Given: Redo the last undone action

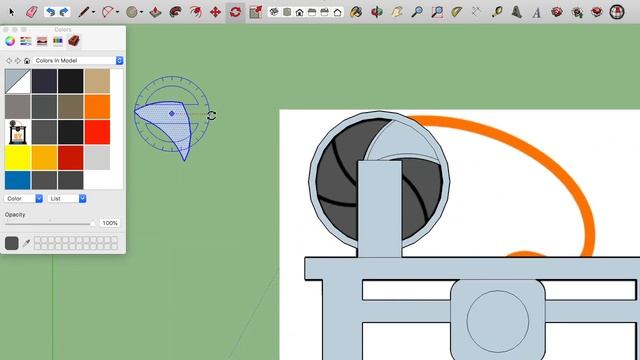Looking at the screenshot, I should 64,12.
